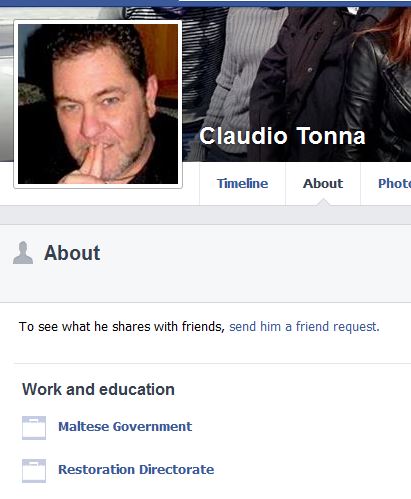Open the Restoration Directorate link
411x499 pixels.
coord(136,469)
